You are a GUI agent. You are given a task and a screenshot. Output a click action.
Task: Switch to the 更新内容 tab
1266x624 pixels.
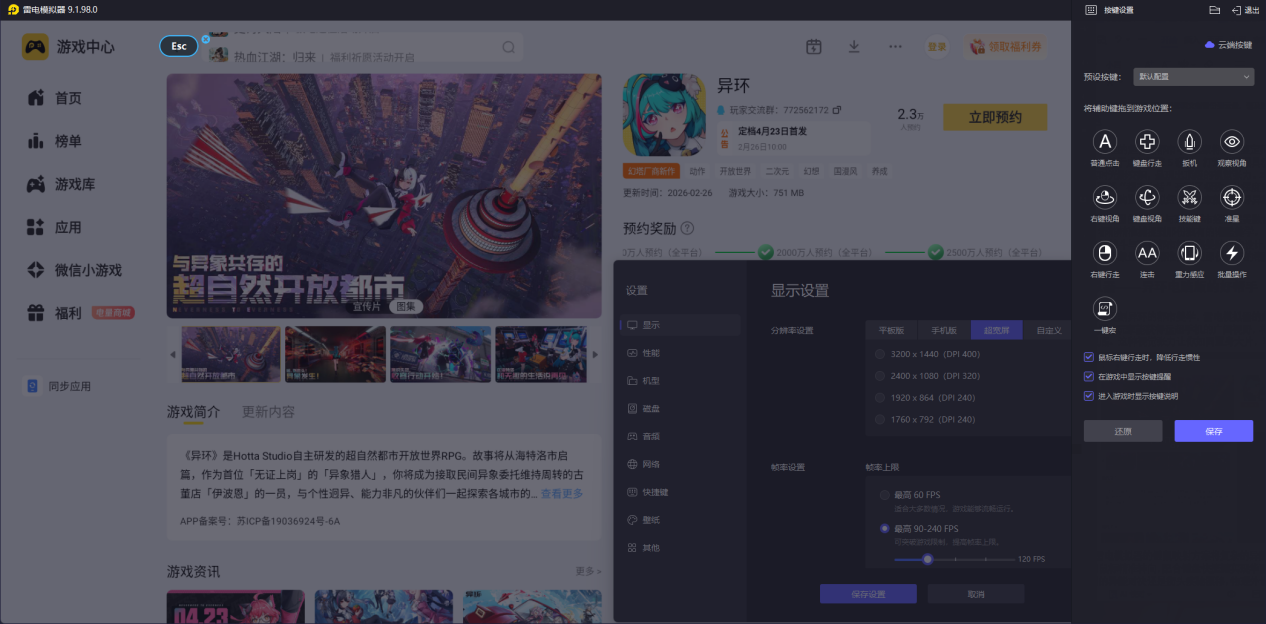pos(268,412)
